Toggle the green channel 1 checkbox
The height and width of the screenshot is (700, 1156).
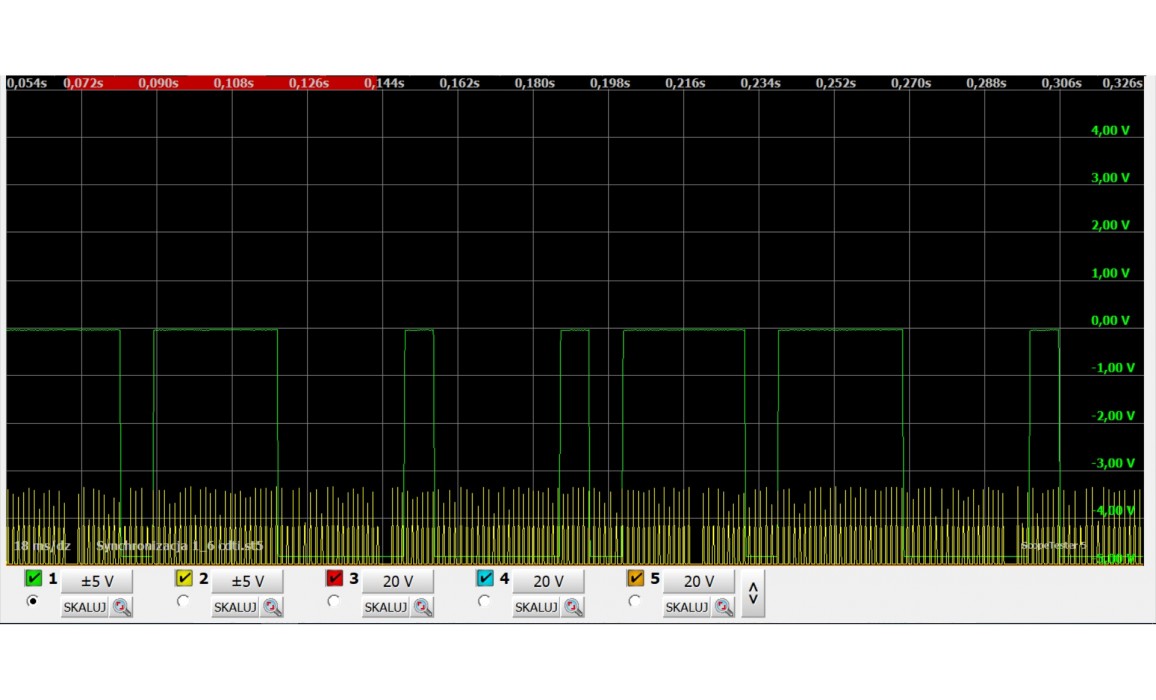(34, 579)
